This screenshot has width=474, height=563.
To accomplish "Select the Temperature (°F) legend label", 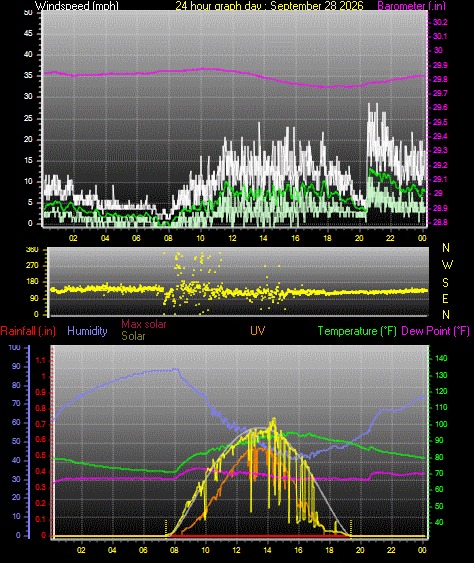I will (357, 331).
